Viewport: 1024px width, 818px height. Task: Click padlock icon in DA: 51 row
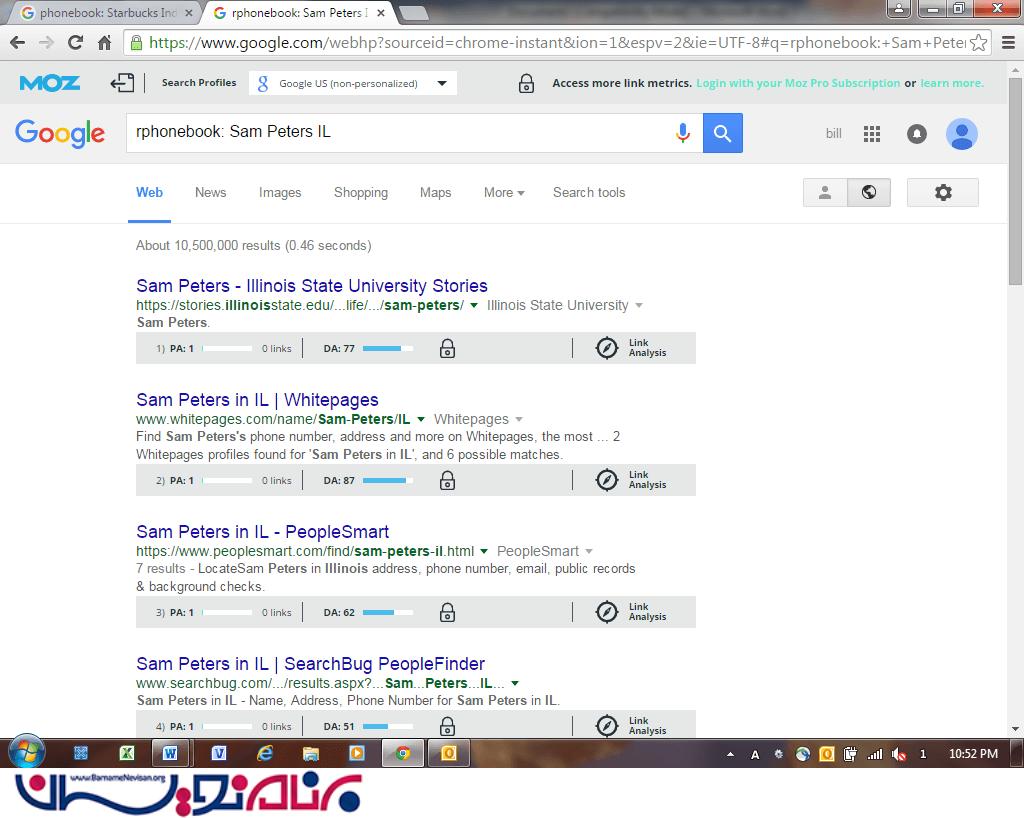point(447,726)
